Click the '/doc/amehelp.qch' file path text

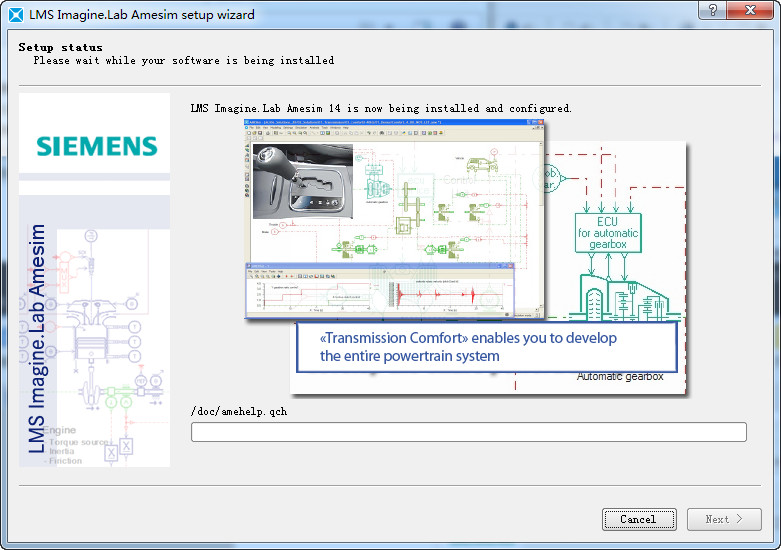[x=239, y=412]
